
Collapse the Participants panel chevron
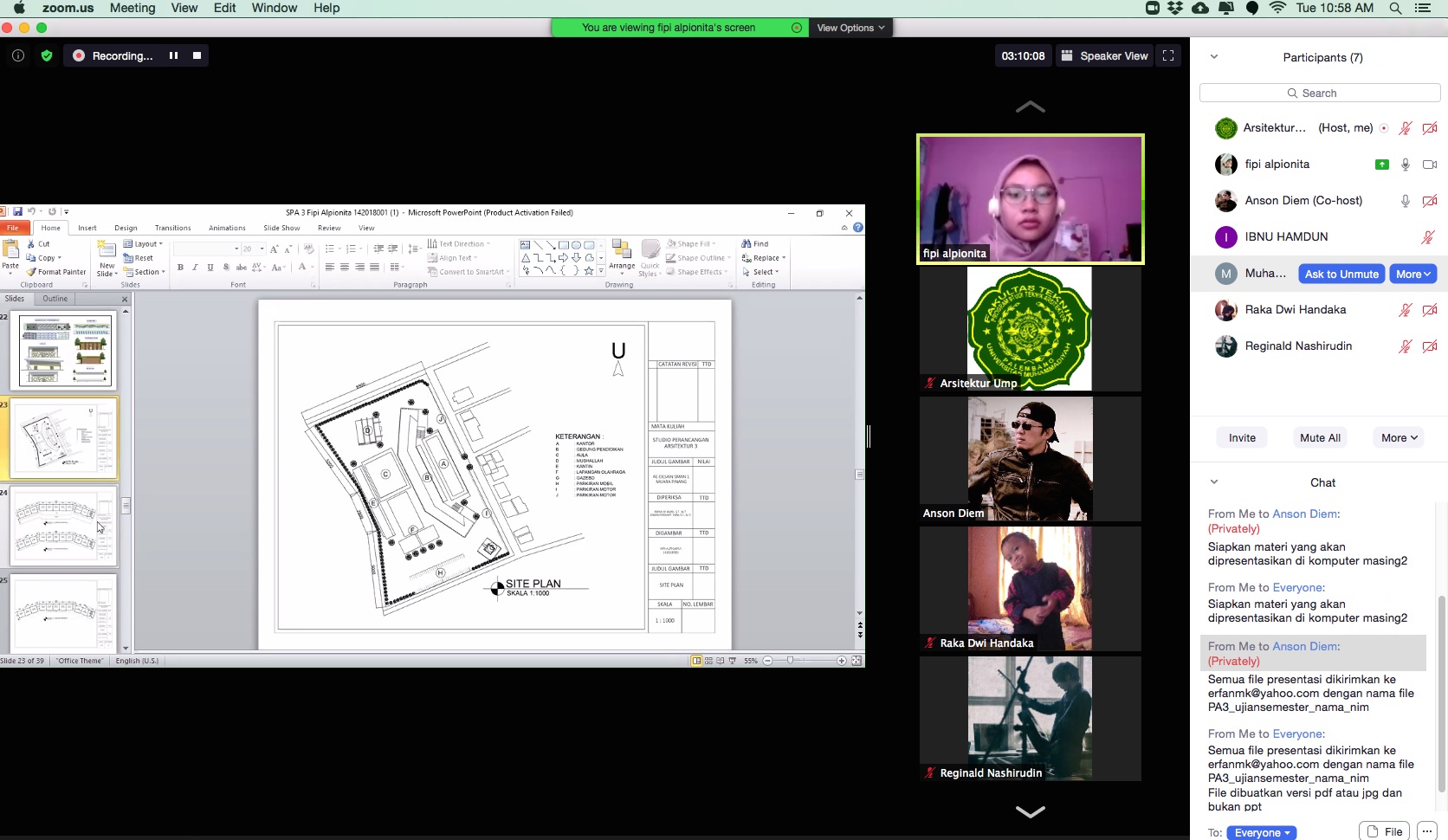1214,57
